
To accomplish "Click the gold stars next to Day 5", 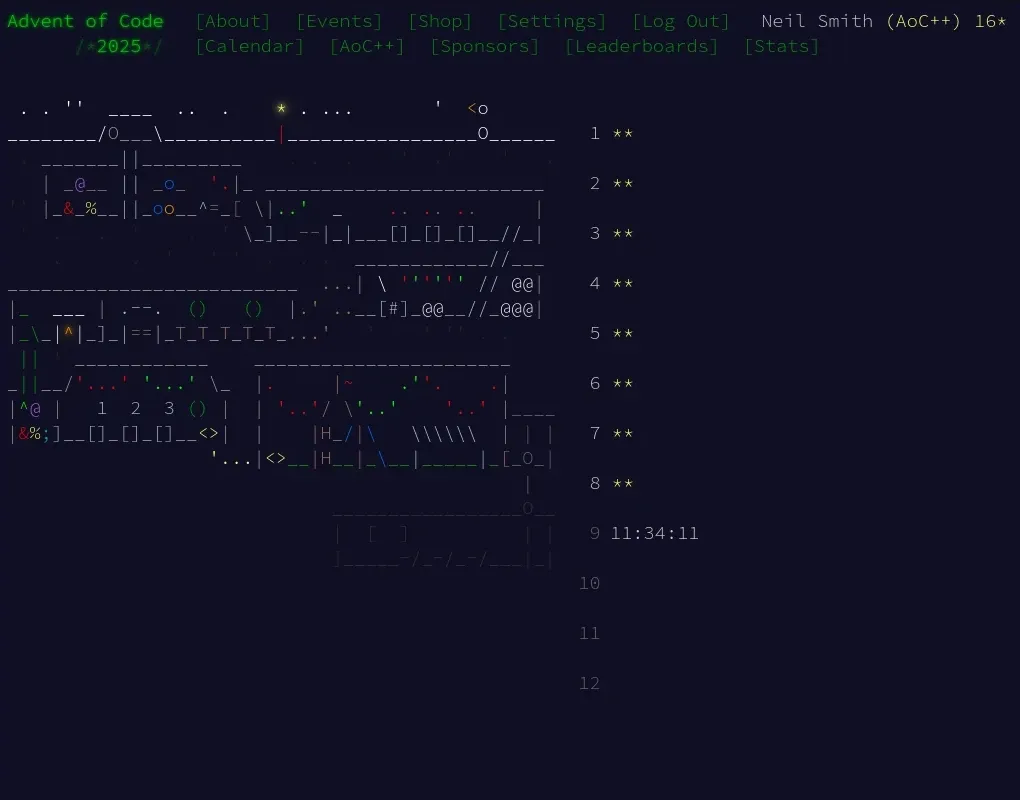I will coord(622,333).
